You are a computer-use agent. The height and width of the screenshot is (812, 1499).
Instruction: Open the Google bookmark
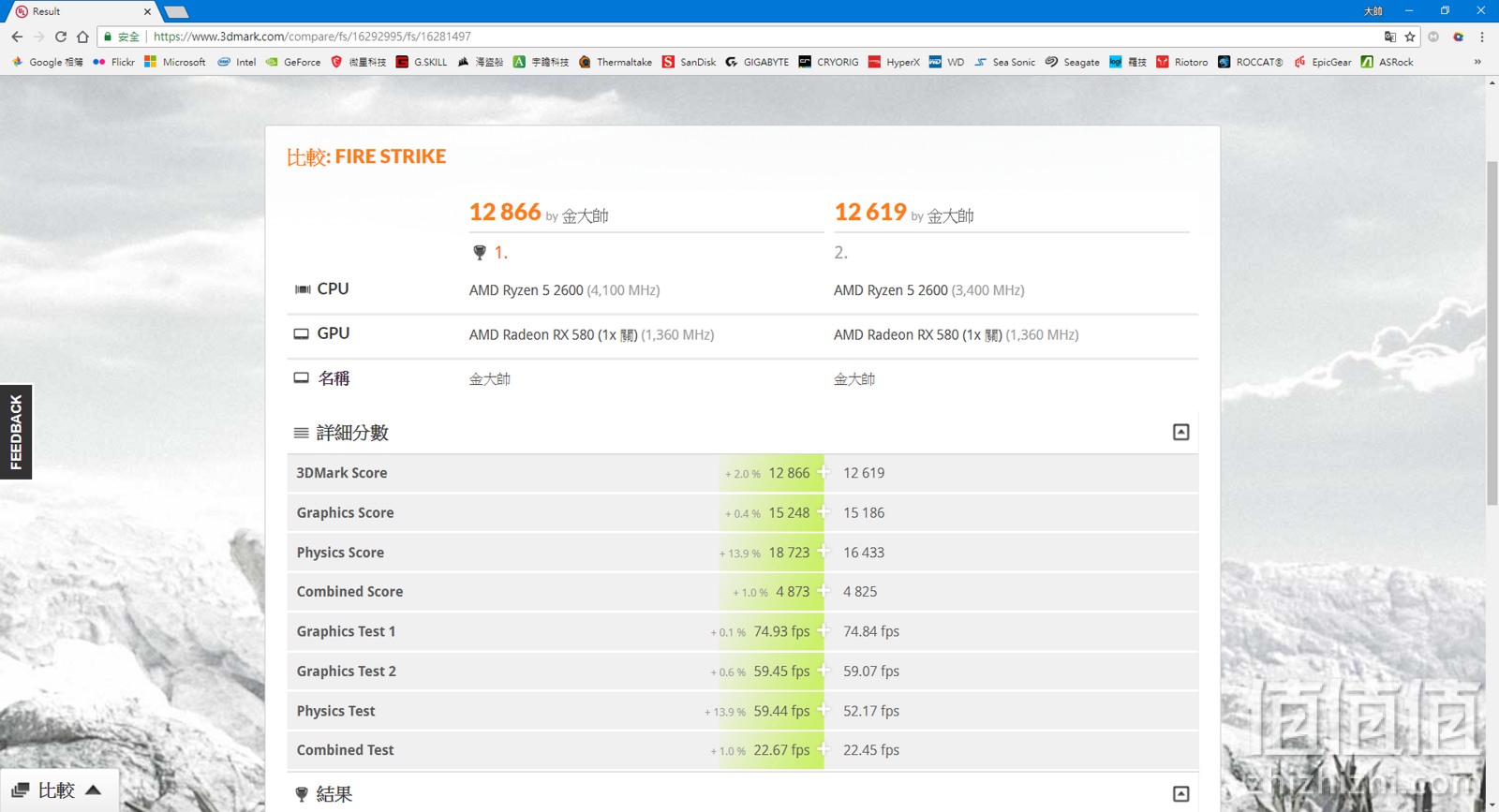click(47, 62)
